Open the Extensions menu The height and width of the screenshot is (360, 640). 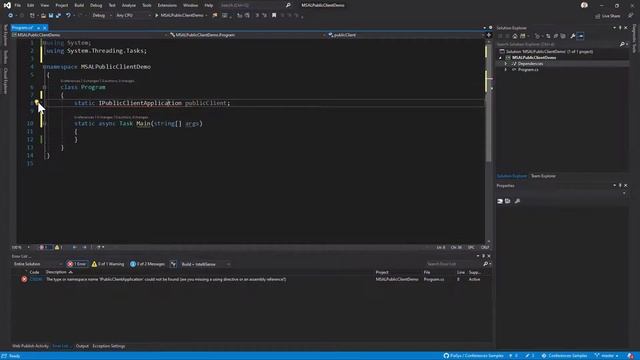tap(167, 5)
